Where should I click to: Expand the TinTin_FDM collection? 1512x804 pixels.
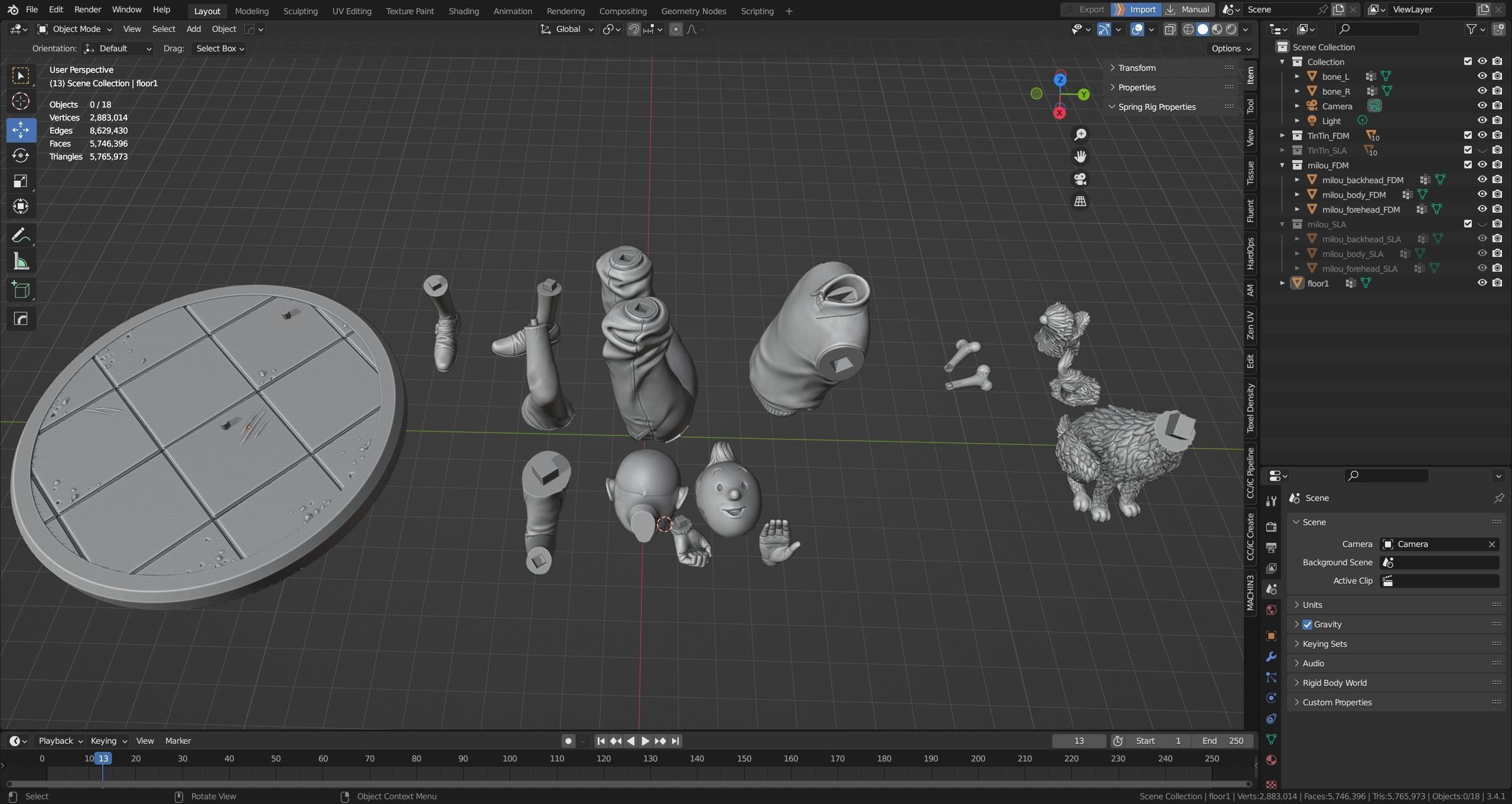tap(1282, 135)
